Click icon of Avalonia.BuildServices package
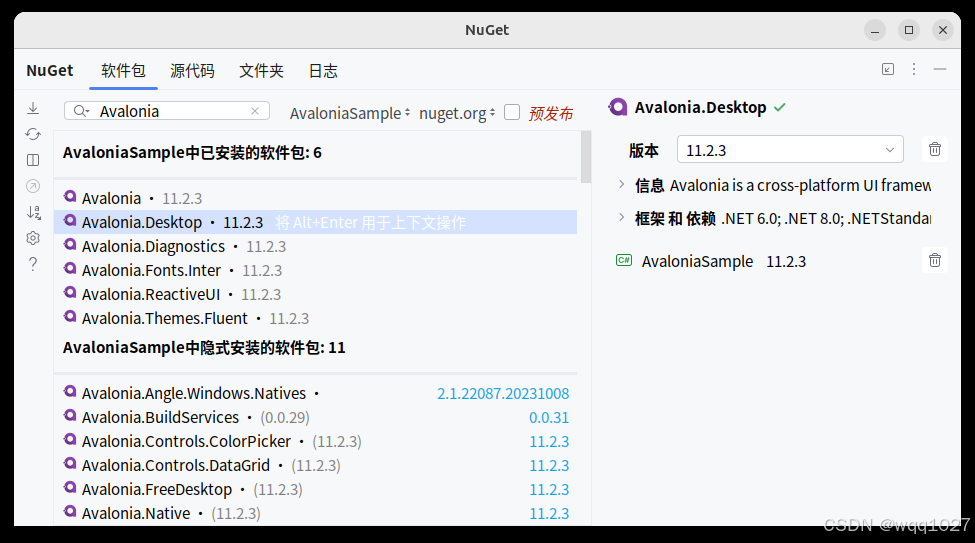 point(70,415)
